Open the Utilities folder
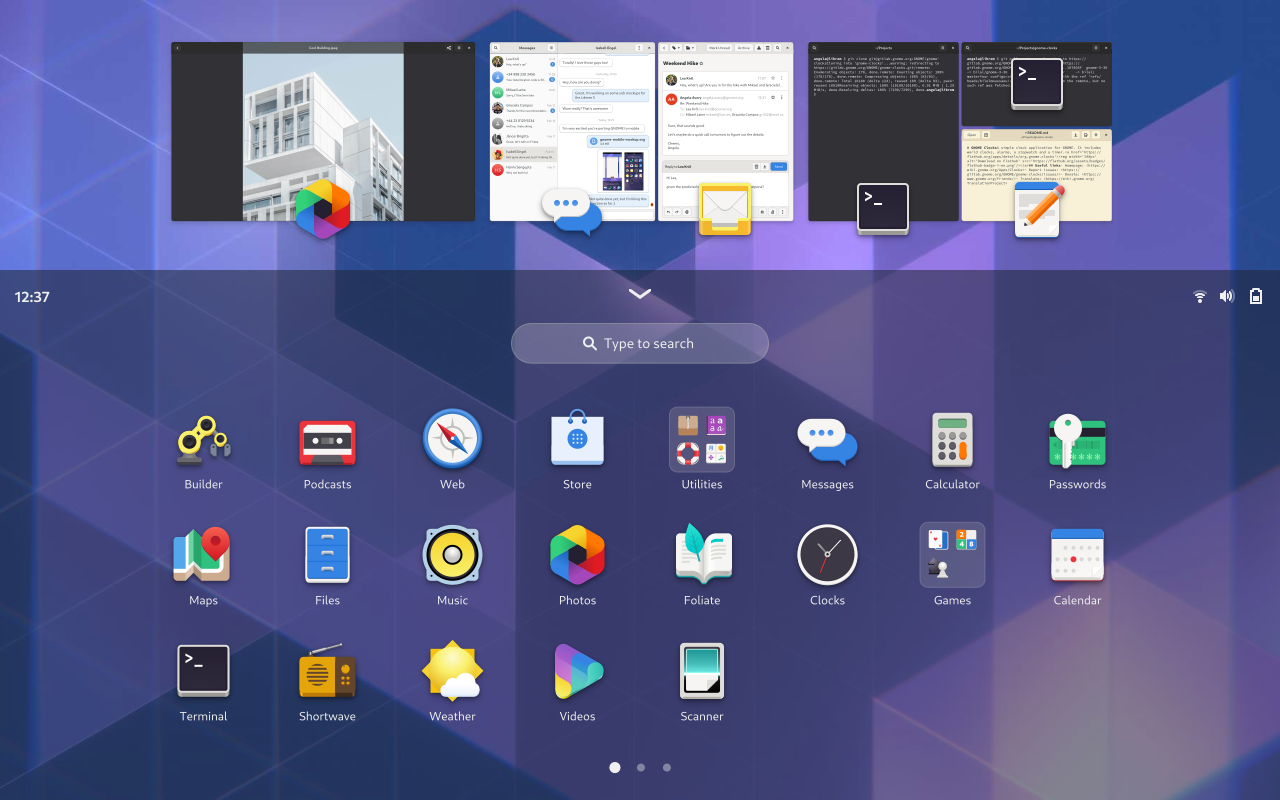 pyautogui.click(x=702, y=440)
